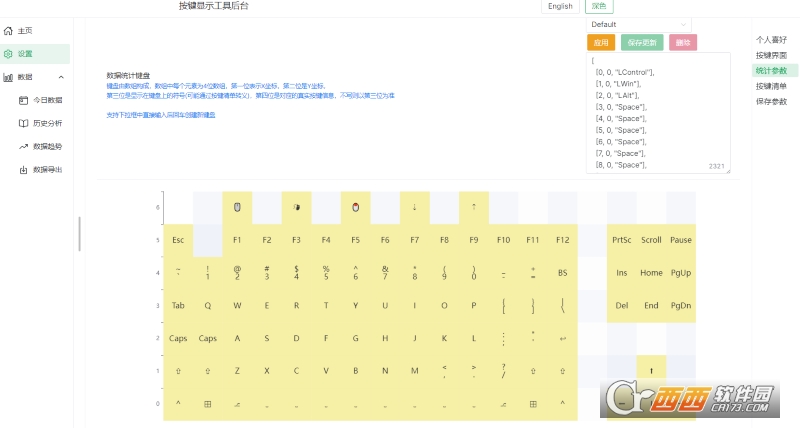
Task: Click the textarea resize handle corner
Action: [x=728, y=171]
